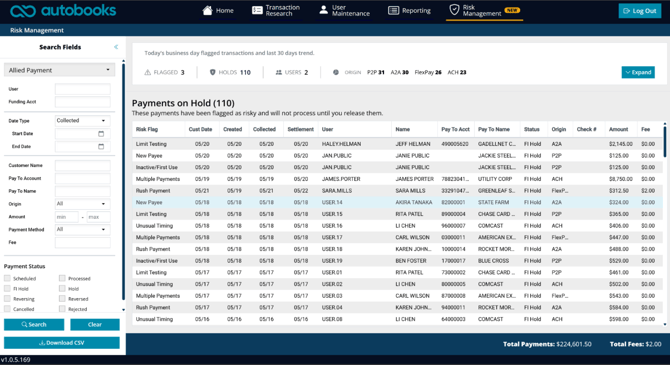Click the Search button
This screenshot has height=365, width=670.
tap(34, 324)
